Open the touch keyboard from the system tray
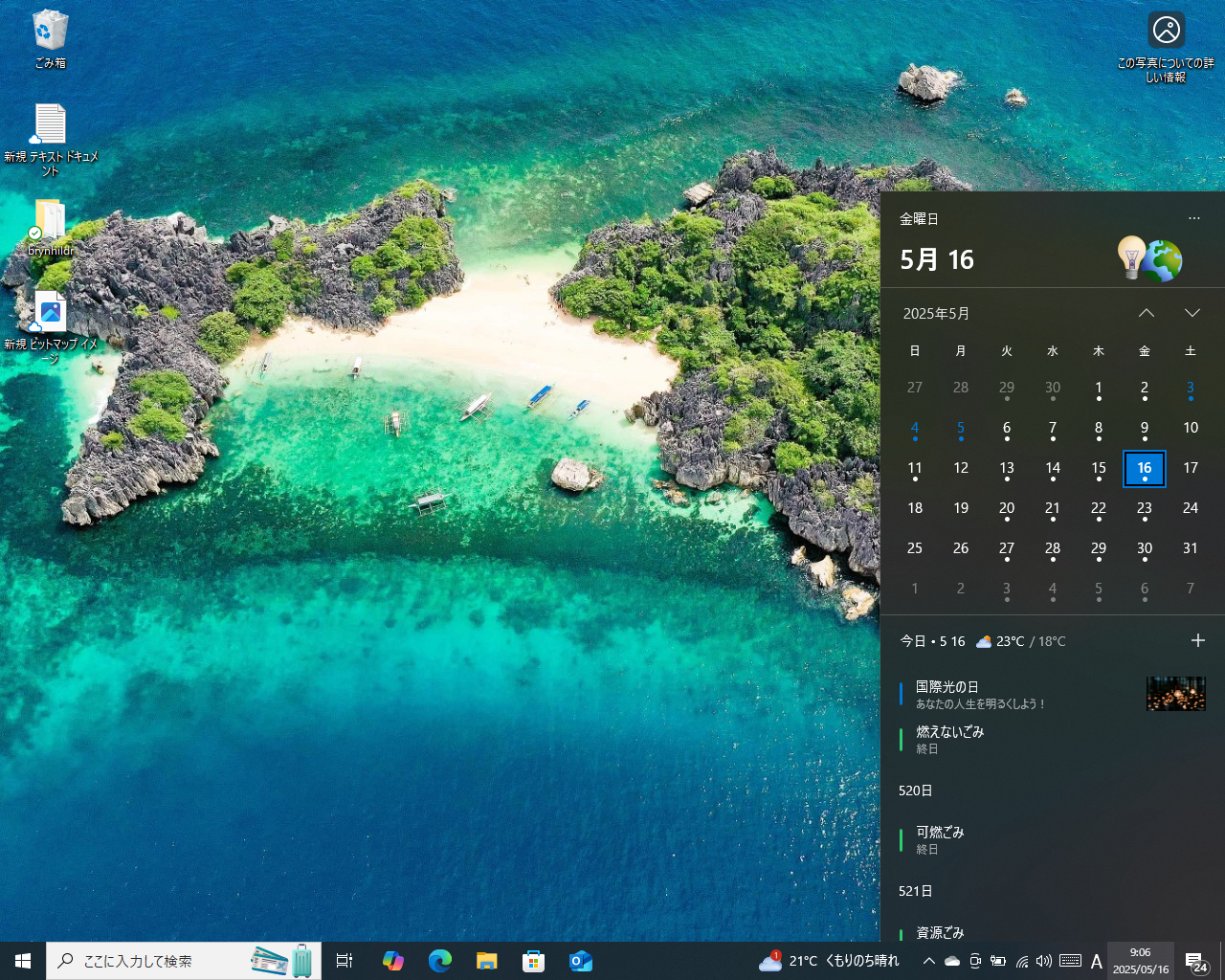Screen dimensions: 1225x980 click(1070, 960)
